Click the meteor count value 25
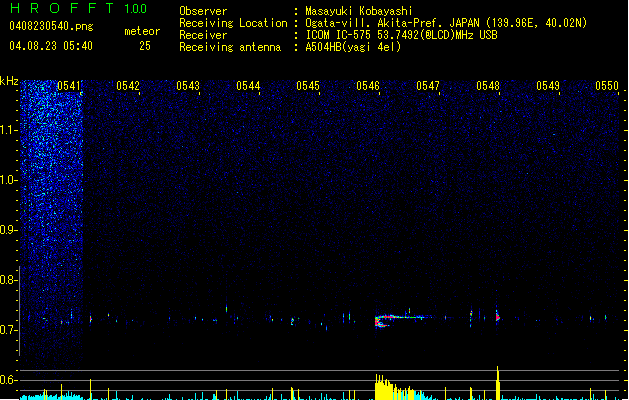 pos(145,46)
